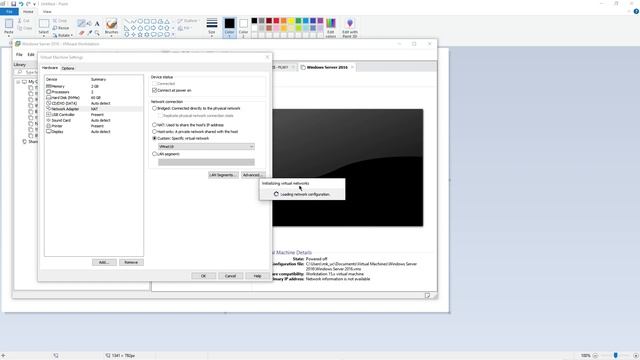
Task: Switch to the Options tab in settings
Action: pyautogui.click(x=68, y=68)
